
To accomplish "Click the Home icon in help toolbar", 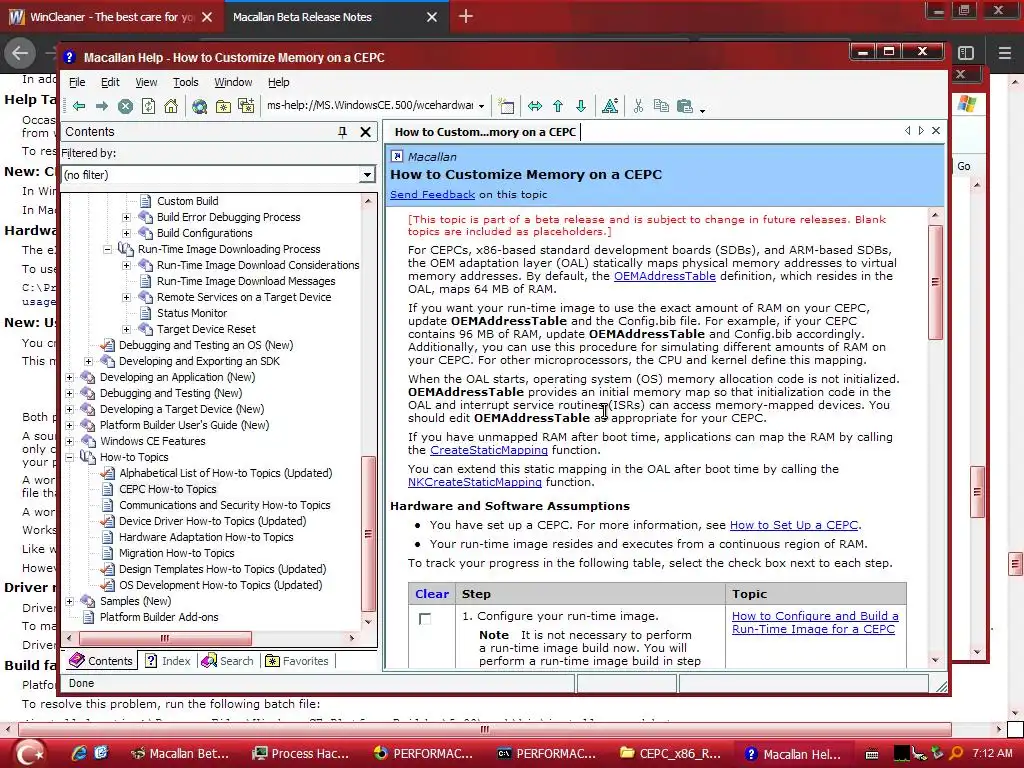I will coord(171,106).
